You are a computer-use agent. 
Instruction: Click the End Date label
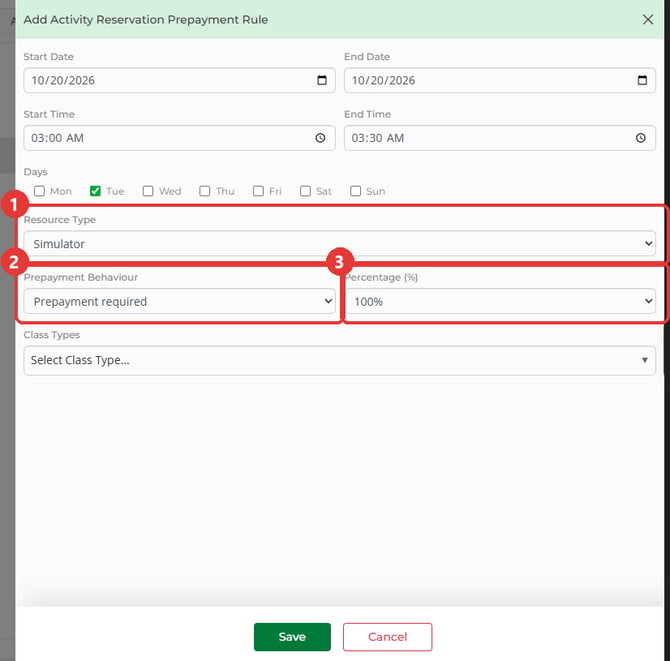point(367,56)
